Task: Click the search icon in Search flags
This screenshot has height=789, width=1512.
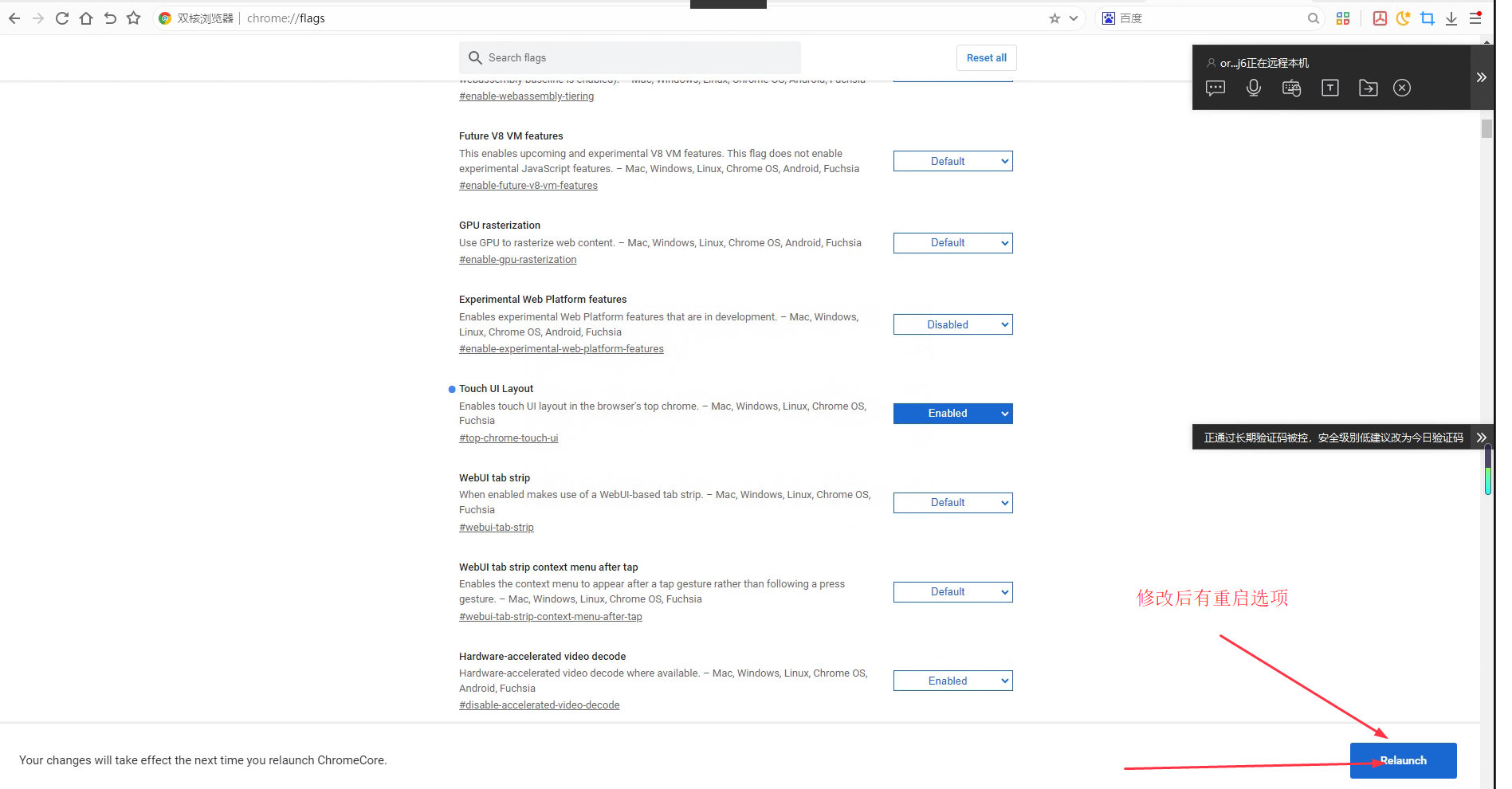Action: [476, 57]
